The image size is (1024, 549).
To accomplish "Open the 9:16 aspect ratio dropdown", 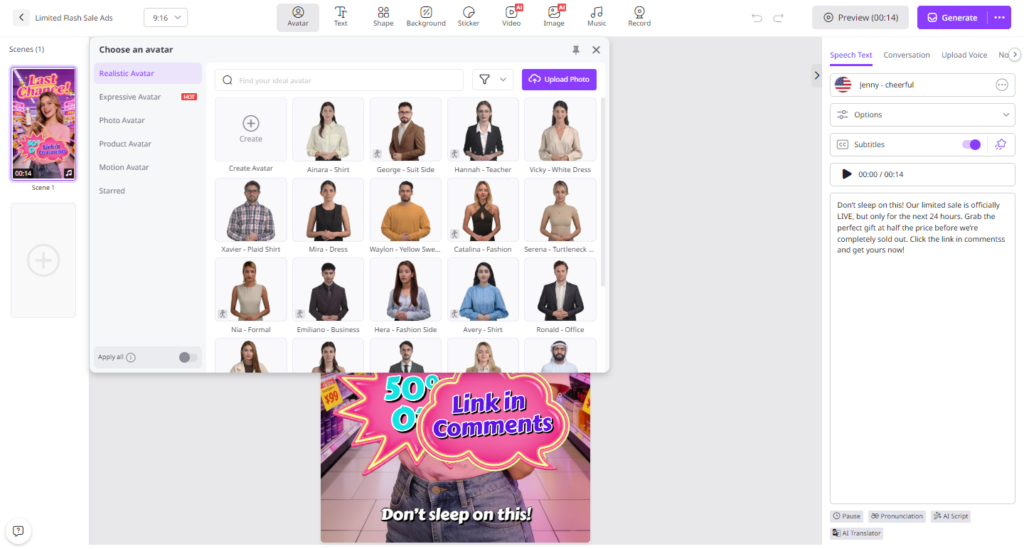I will pyautogui.click(x=165, y=17).
